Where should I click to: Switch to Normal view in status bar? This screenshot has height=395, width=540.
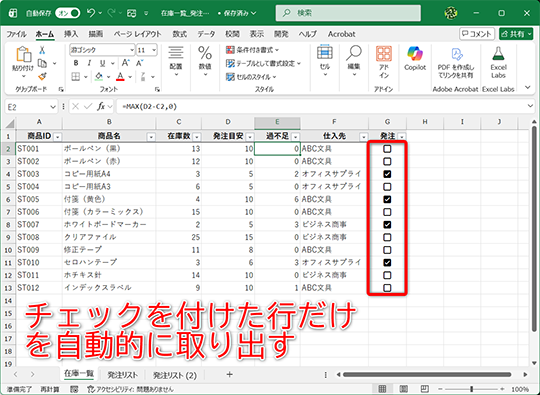(x=382, y=389)
